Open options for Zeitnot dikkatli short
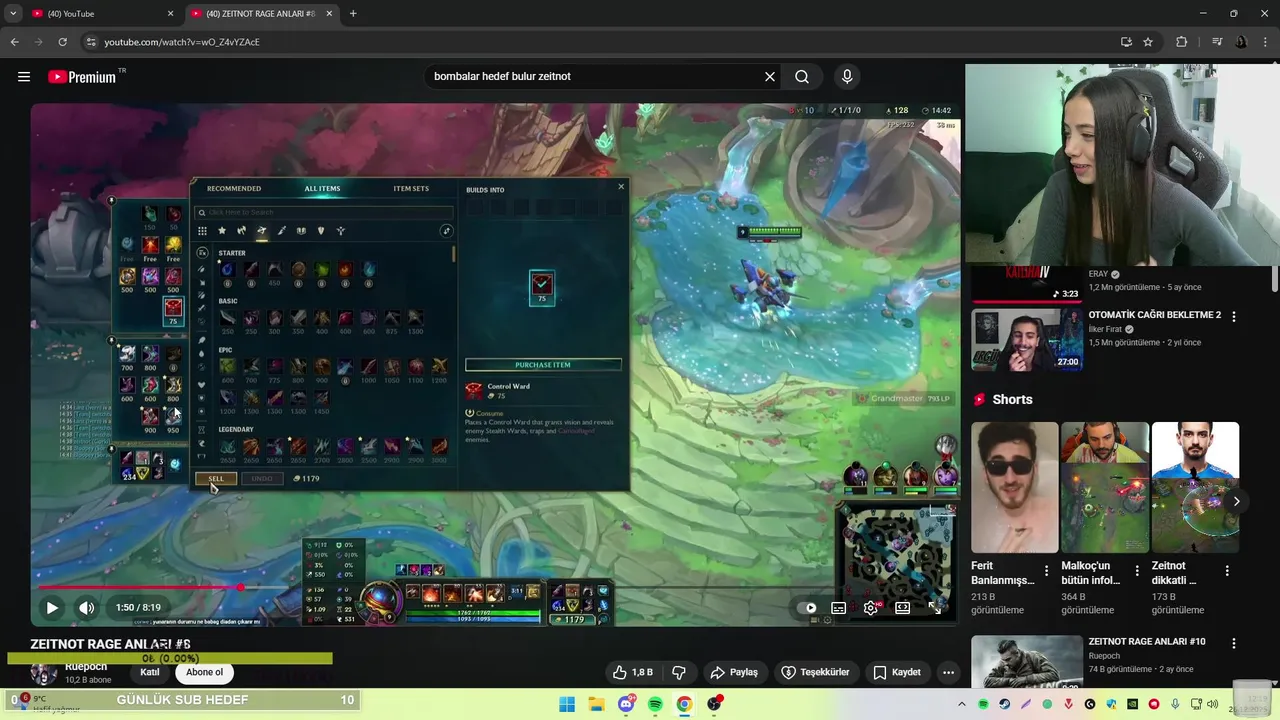This screenshot has width=1280, height=720. click(1227, 571)
